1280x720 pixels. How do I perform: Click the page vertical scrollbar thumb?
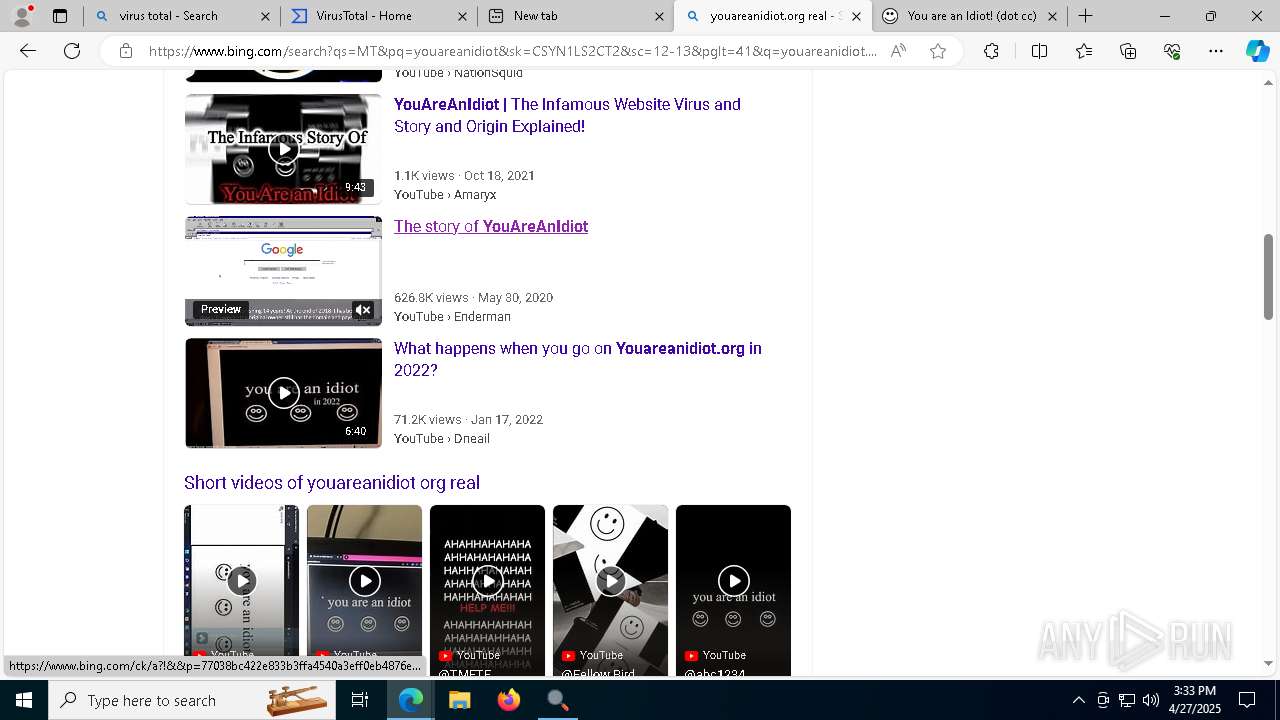point(1268,277)
